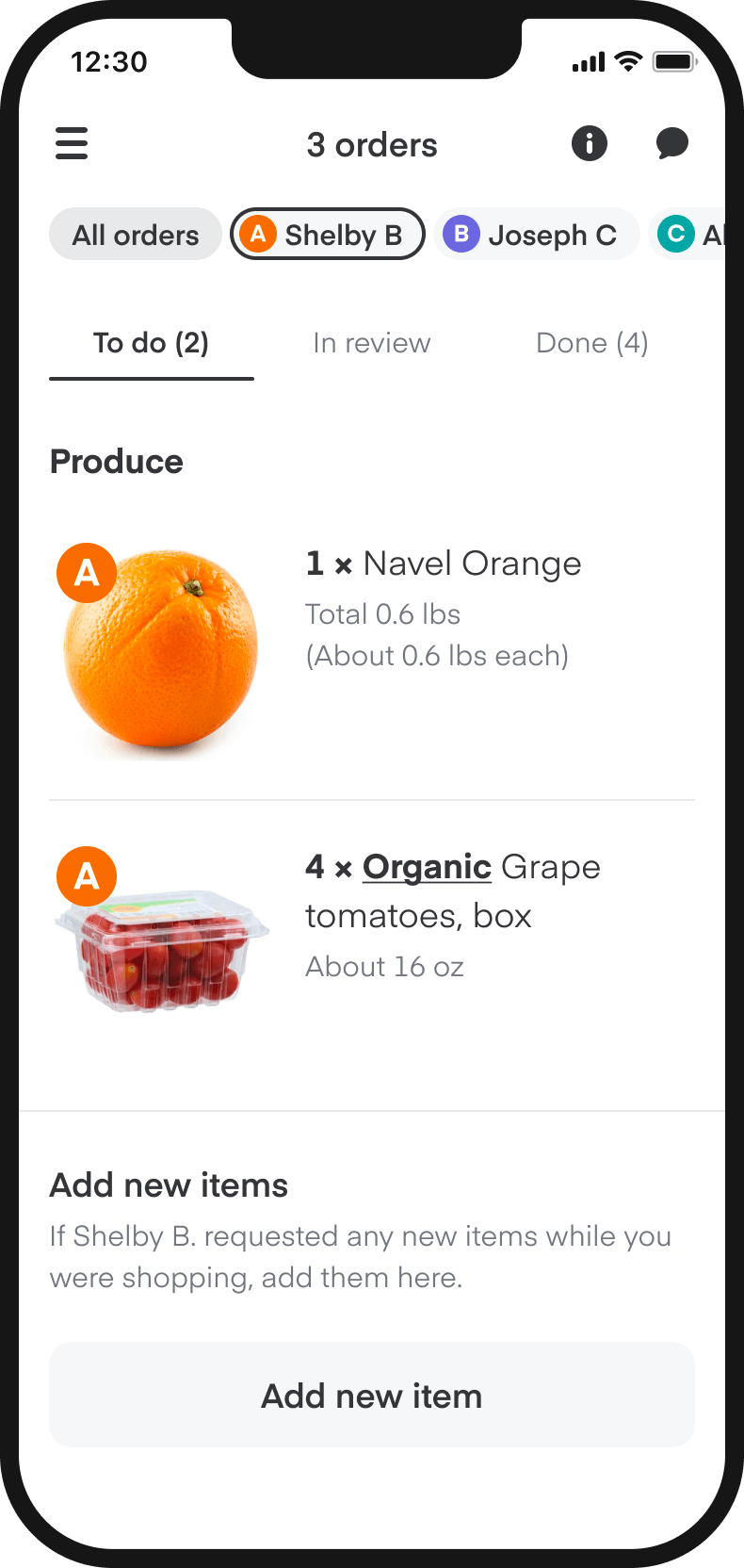Switch to the To do tab
The image size is (744, 1568).
151,343
